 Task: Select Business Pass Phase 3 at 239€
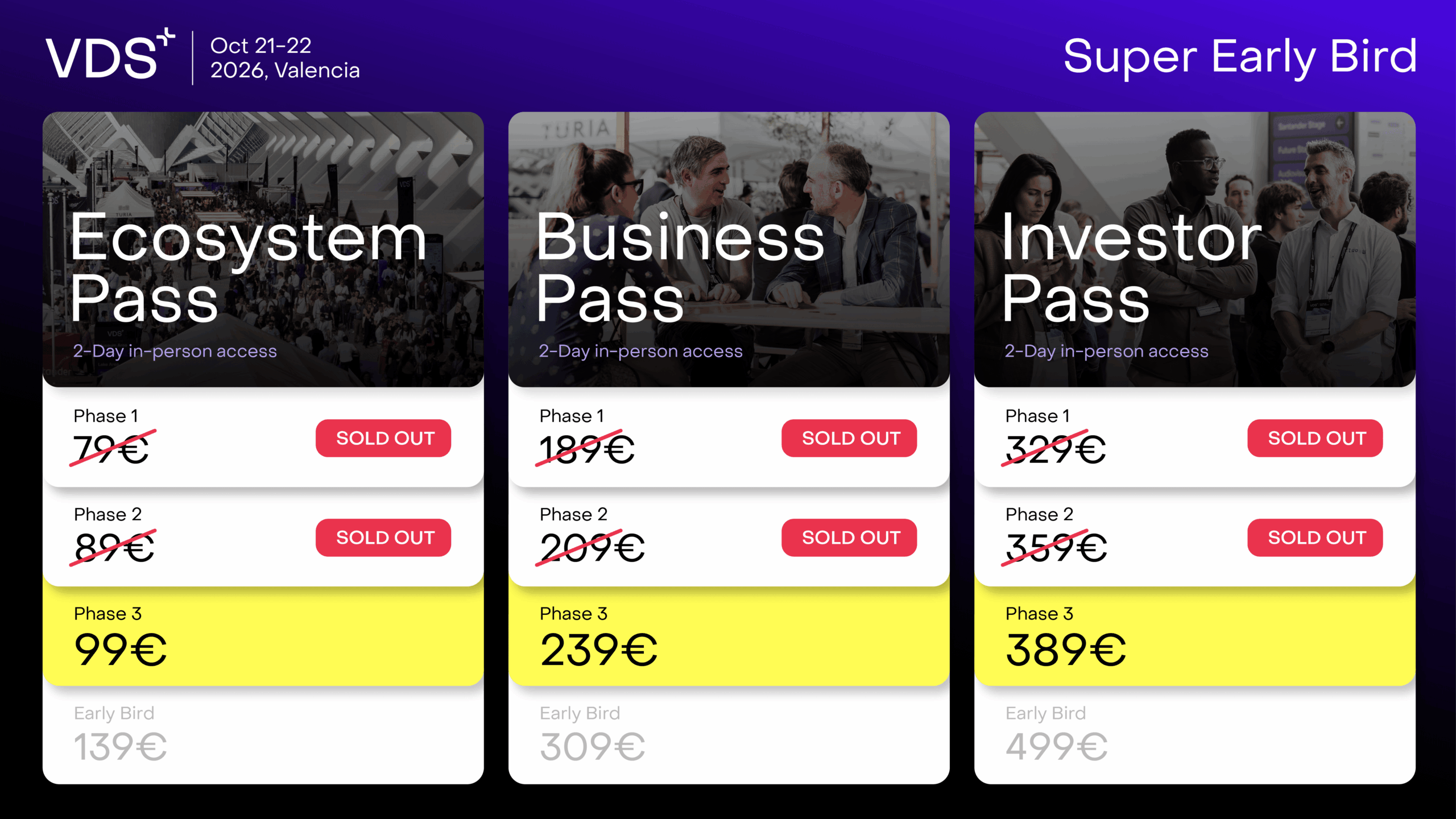click(729, 637)
